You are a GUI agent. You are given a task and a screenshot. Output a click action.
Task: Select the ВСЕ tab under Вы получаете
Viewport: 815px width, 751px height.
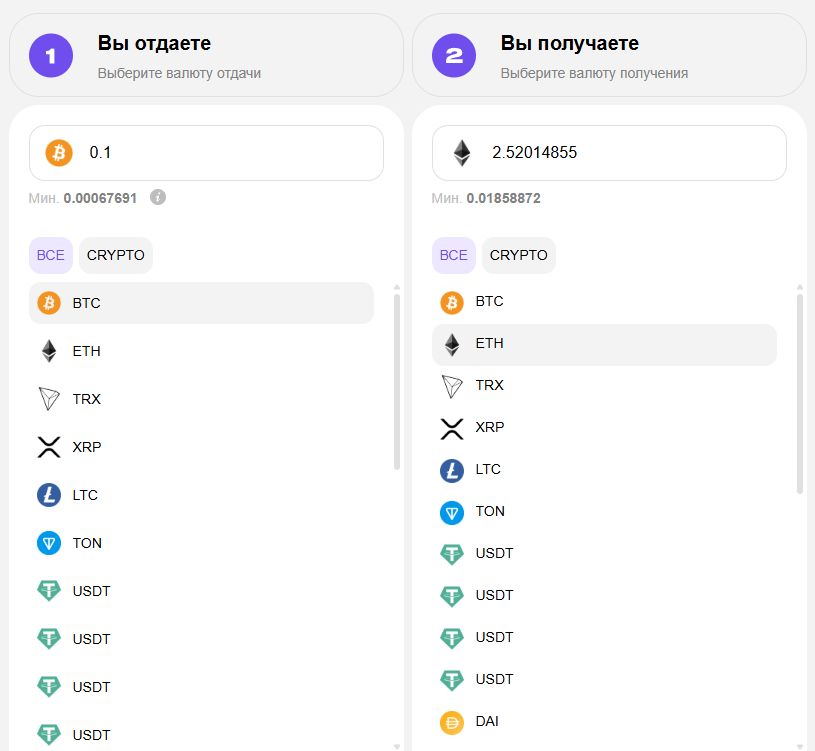tap(453, 255)
